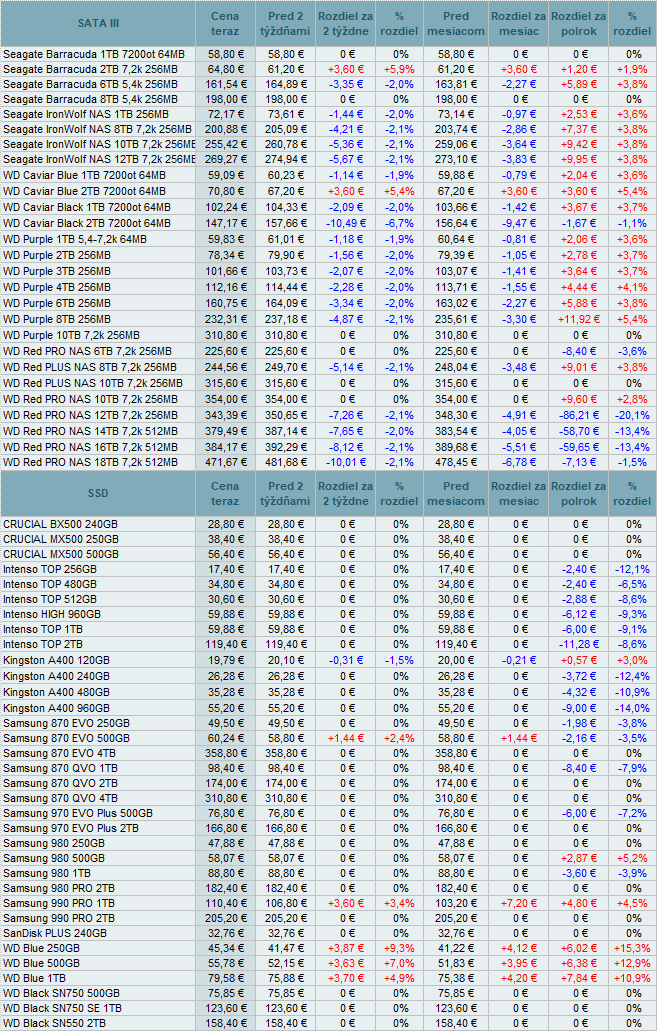Click the SATA III table header
Viewport: 657px width, 1031px height.
click(98, 24)
